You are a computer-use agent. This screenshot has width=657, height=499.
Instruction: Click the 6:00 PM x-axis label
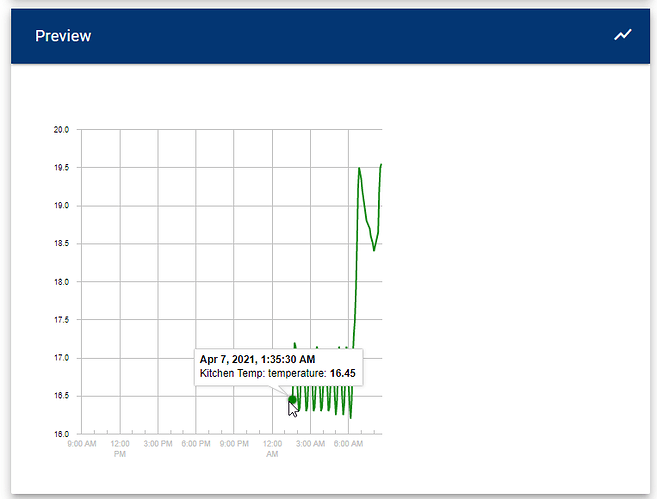point(196,443)
